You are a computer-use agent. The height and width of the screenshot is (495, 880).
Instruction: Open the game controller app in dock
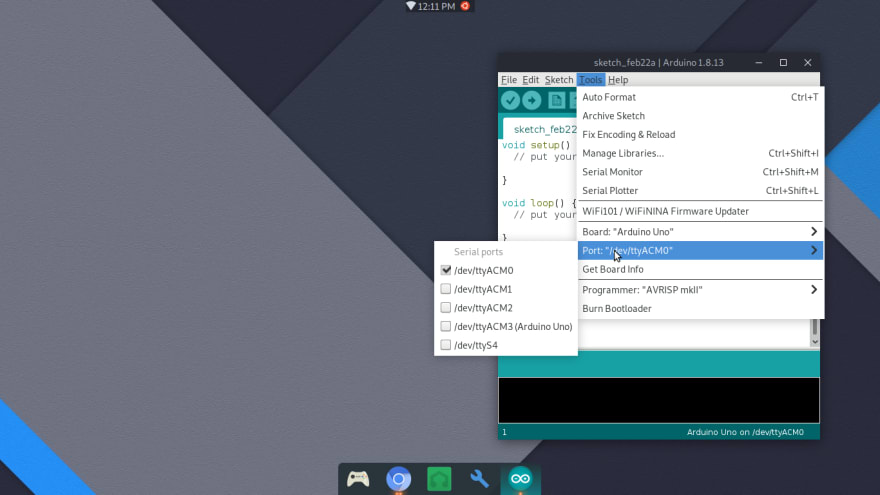358,479
